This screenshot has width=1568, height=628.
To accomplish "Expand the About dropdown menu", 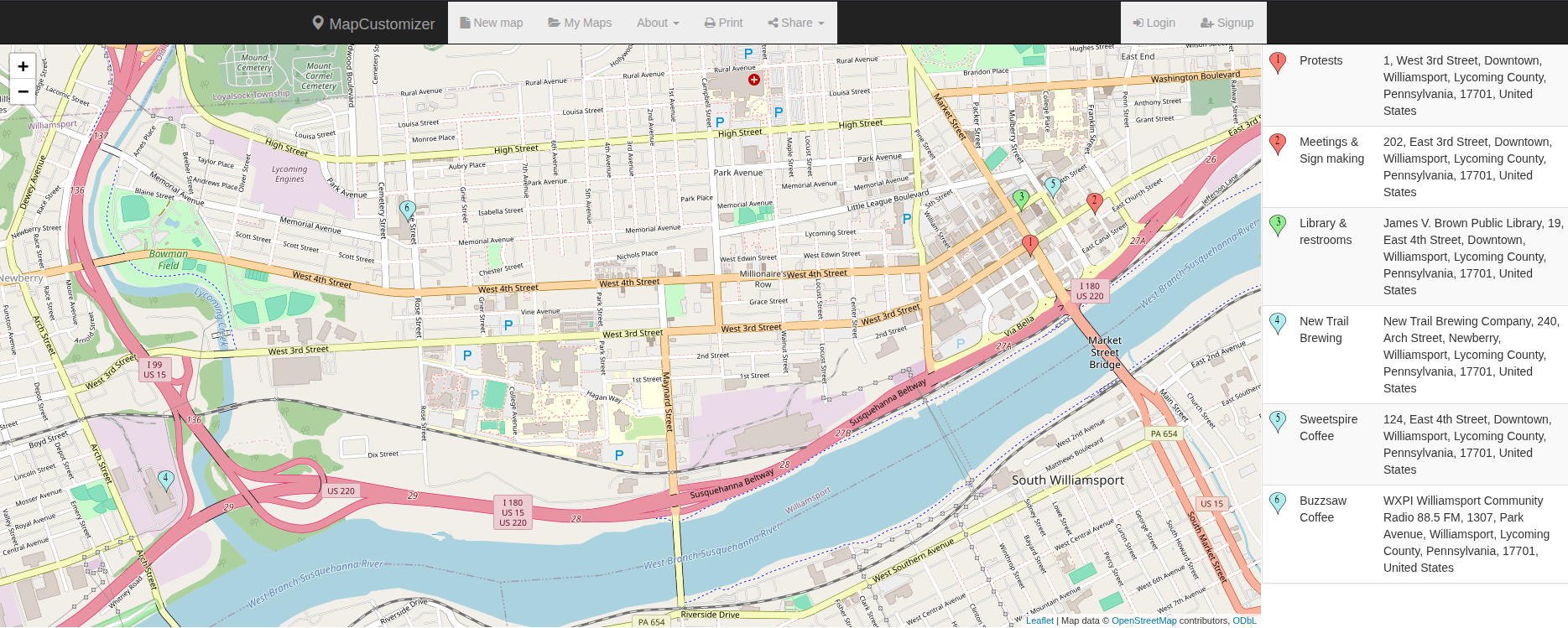I will (x=657, y=23).
